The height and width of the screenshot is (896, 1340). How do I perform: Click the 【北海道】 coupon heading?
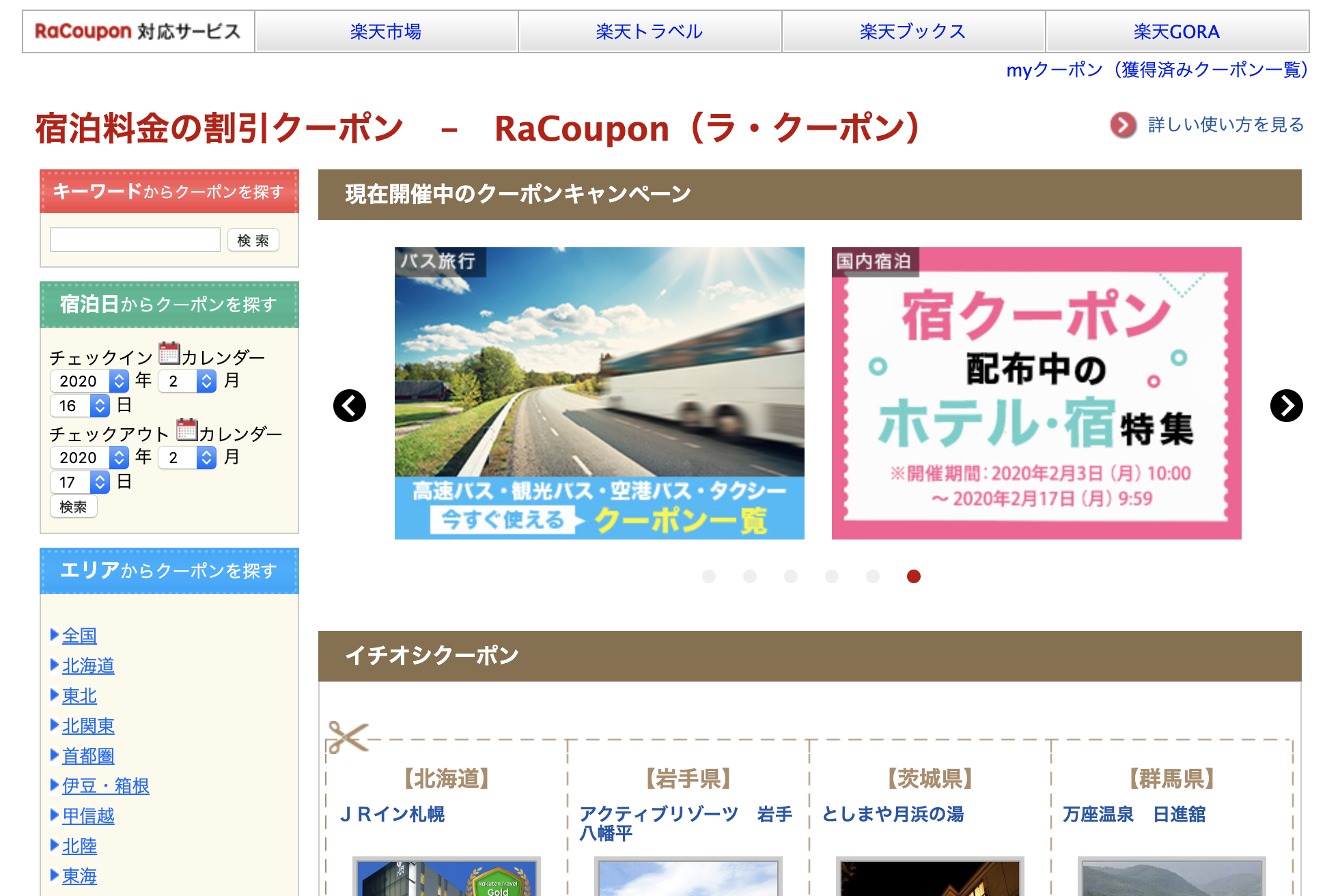click(447, 779)
